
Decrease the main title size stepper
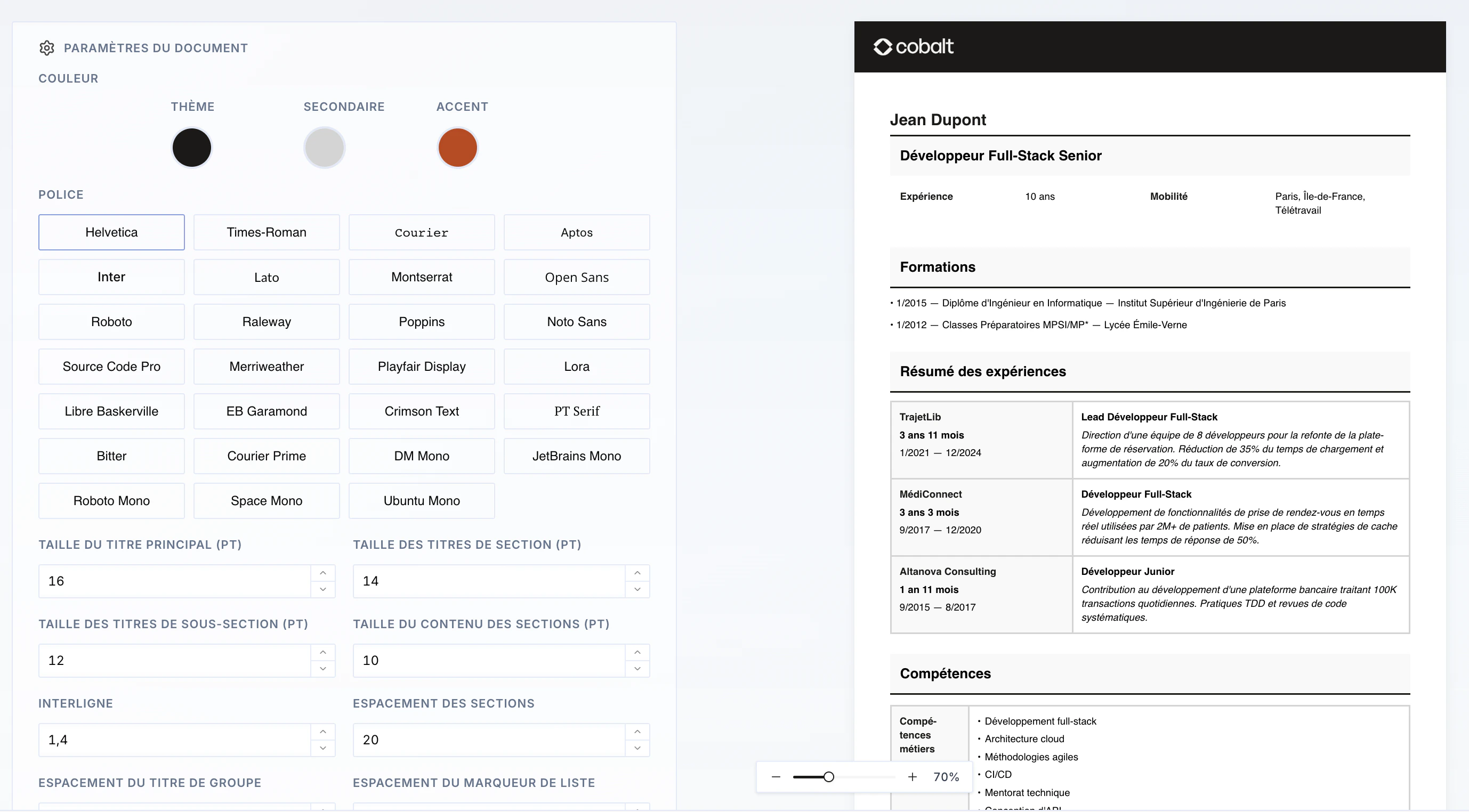[323, 589]
